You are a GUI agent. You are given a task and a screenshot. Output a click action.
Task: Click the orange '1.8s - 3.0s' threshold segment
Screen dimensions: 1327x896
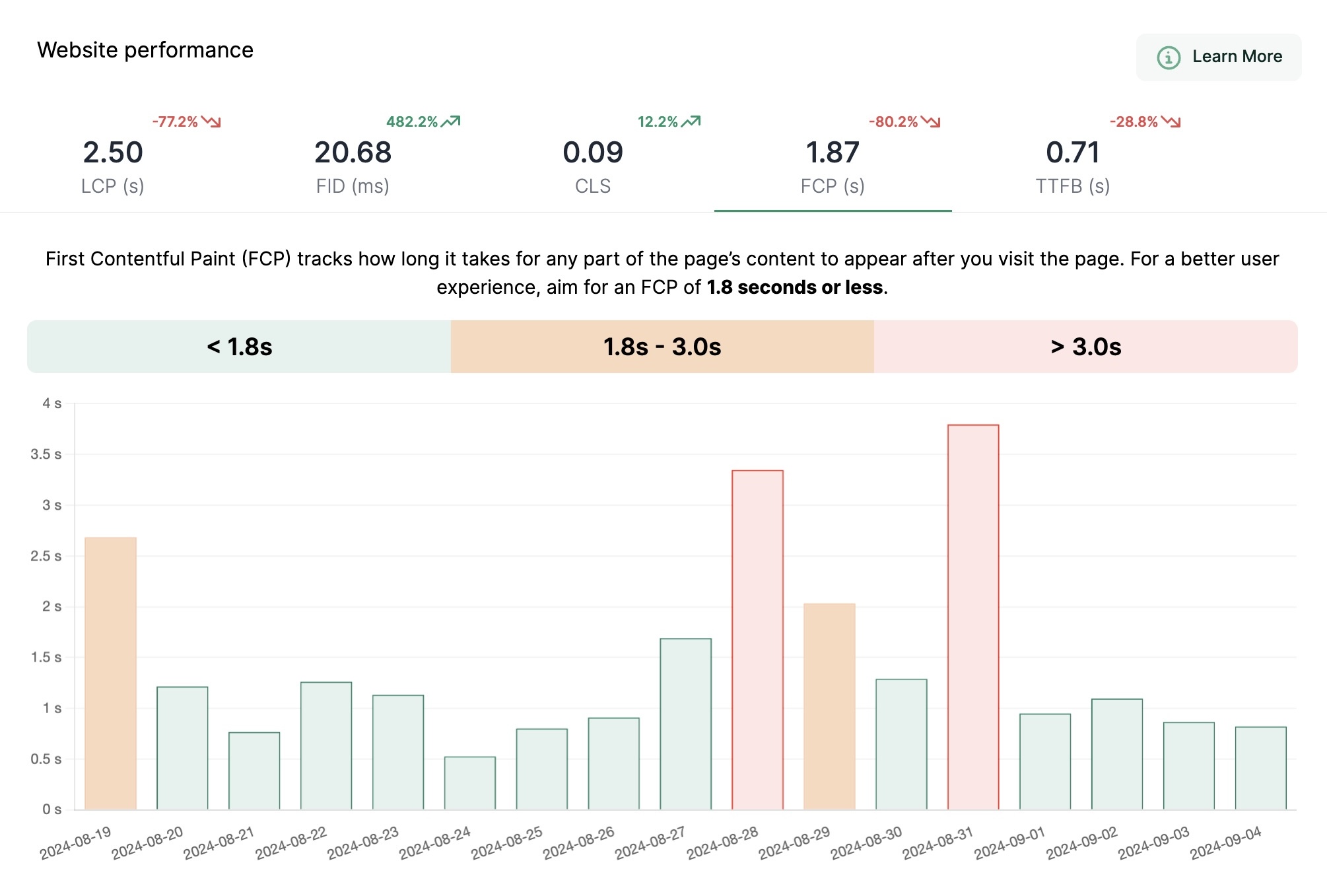coord(662,347)
